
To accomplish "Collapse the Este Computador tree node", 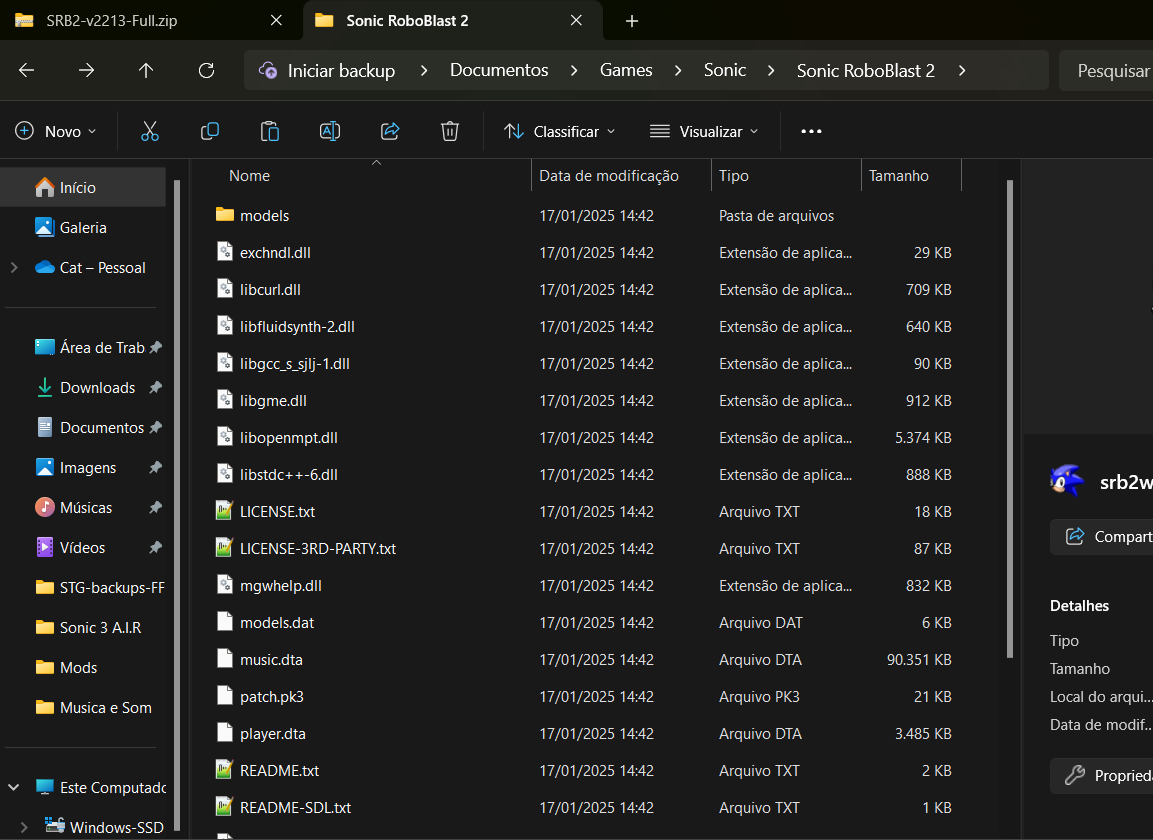I will (14, 787).
